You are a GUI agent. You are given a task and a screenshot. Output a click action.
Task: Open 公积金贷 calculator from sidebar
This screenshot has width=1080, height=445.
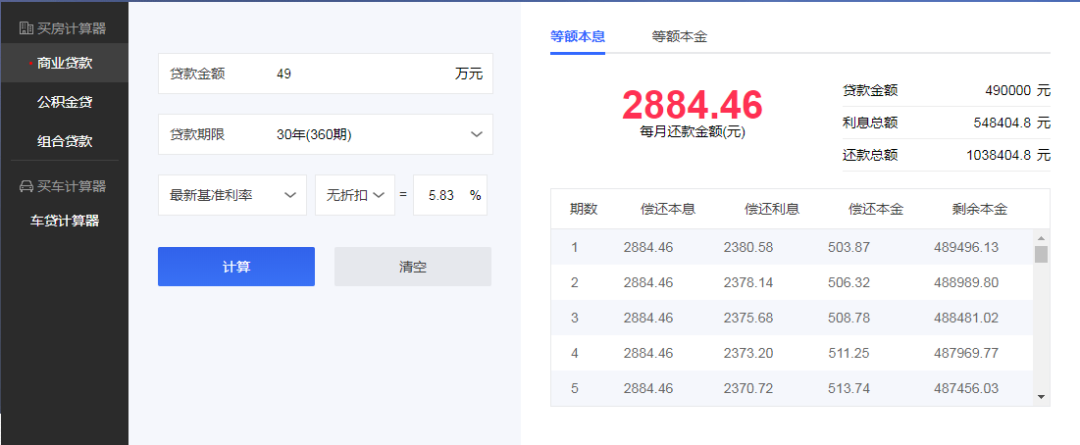64,102
